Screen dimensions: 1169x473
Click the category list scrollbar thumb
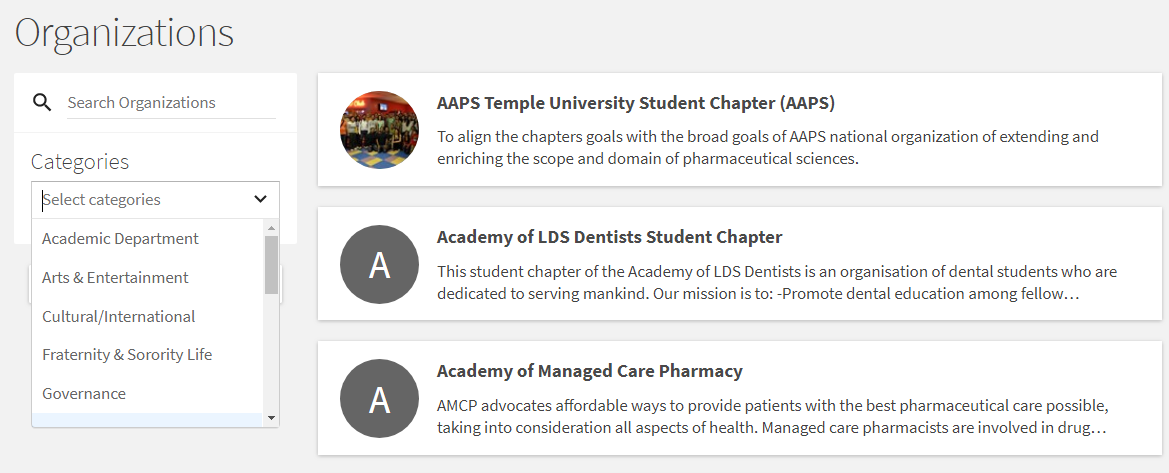pos(271,265)
